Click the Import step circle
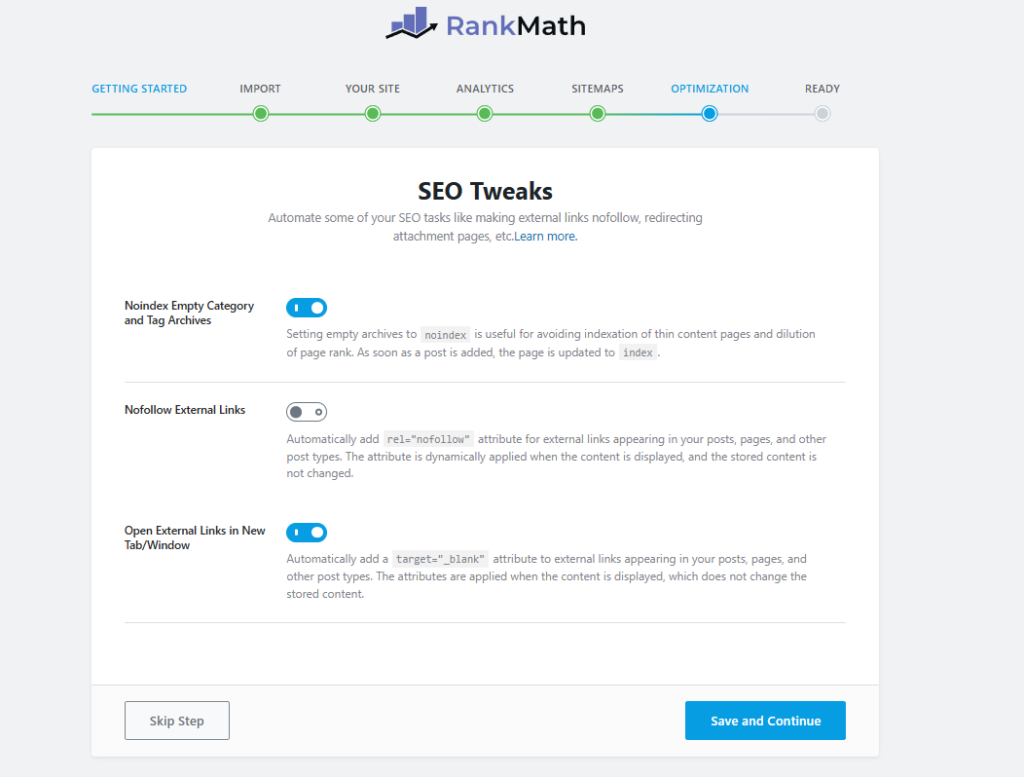 (261, 114)
